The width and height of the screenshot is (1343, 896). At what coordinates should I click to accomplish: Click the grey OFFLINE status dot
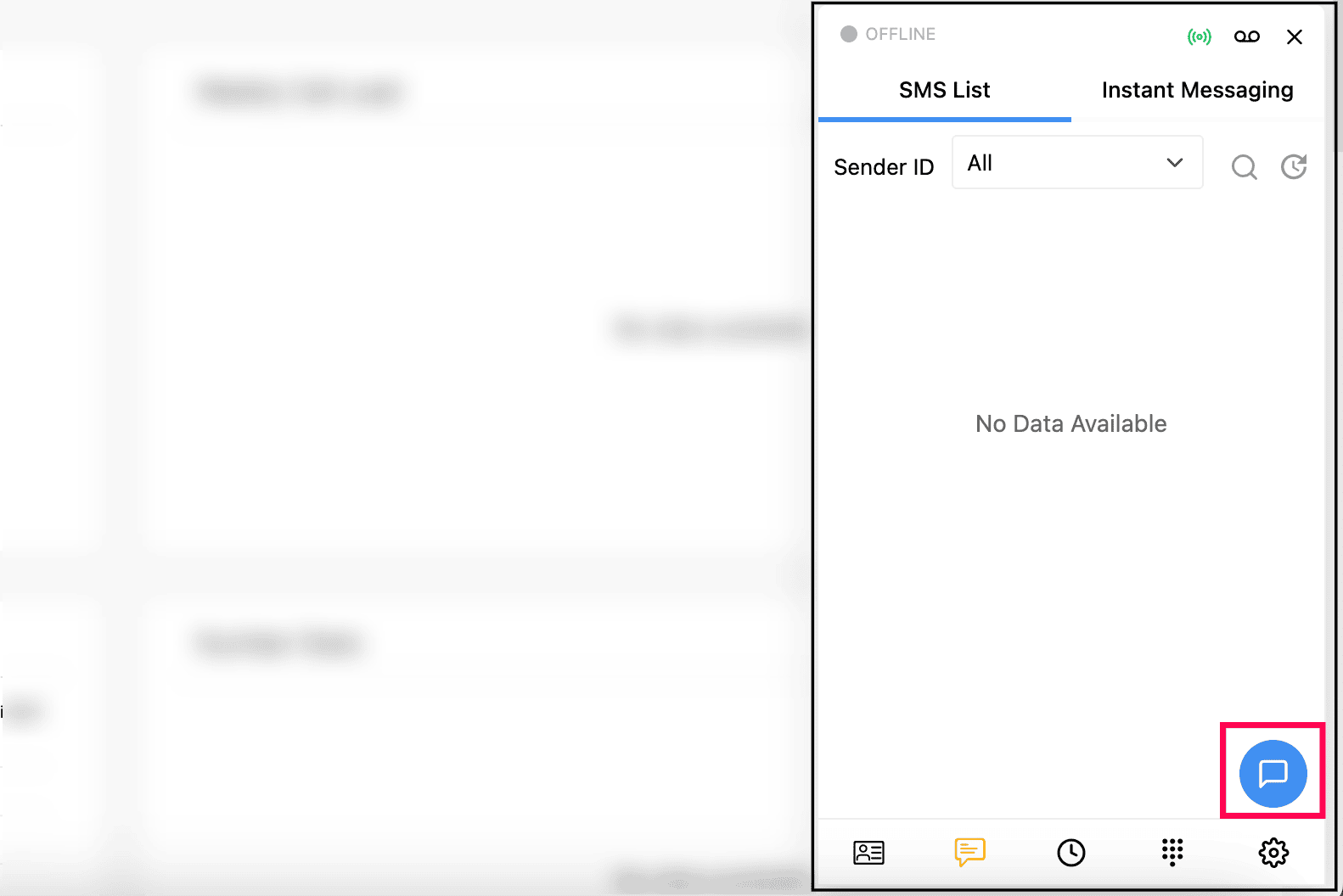tap(848, 34)
